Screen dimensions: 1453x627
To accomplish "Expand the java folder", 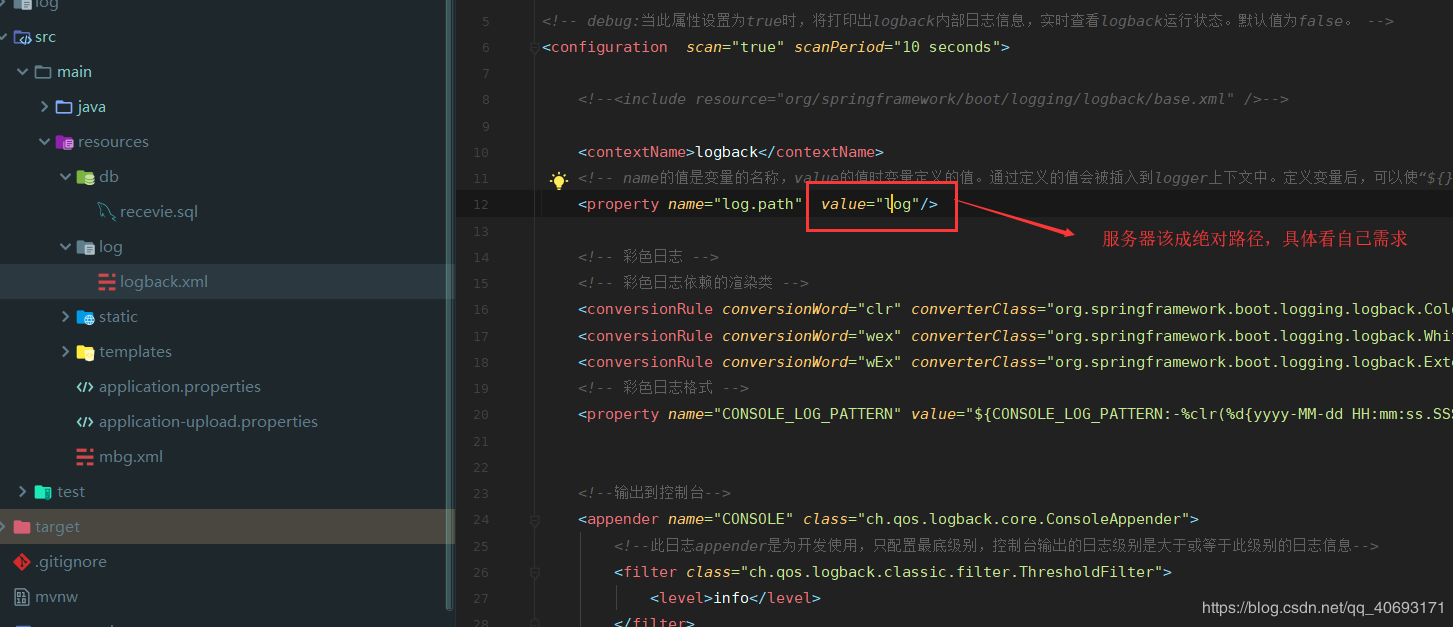I will 44,107.
